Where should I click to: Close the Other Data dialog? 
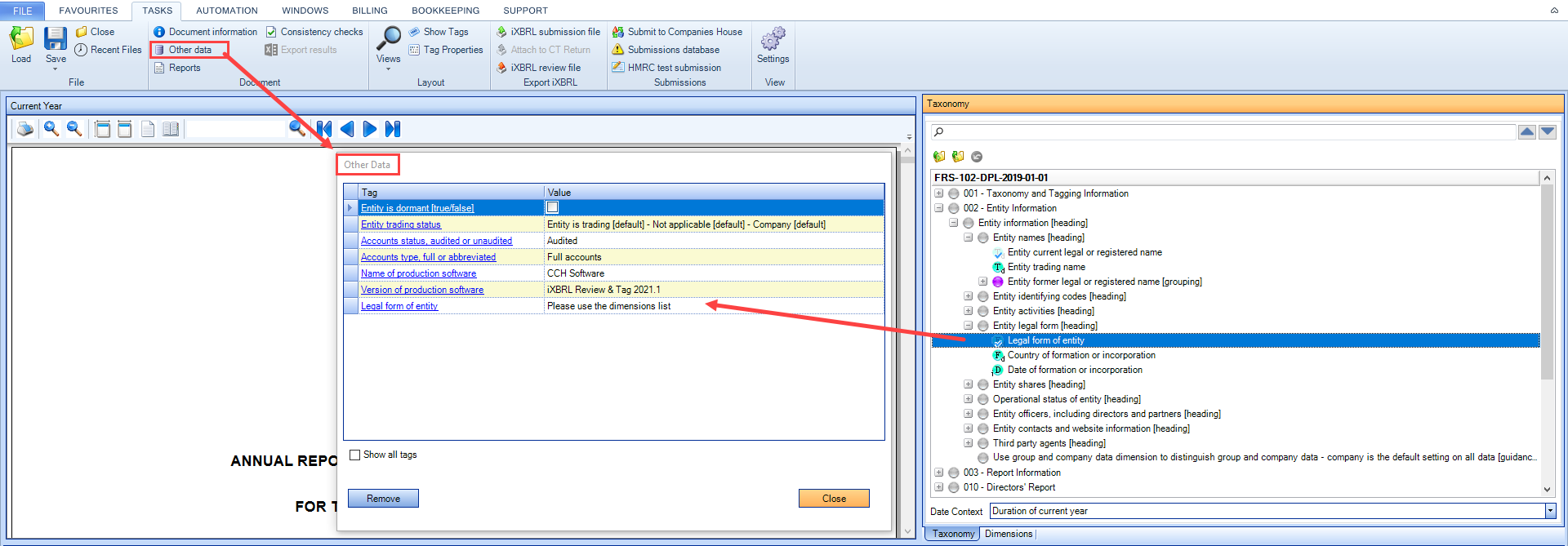[834, 499]
